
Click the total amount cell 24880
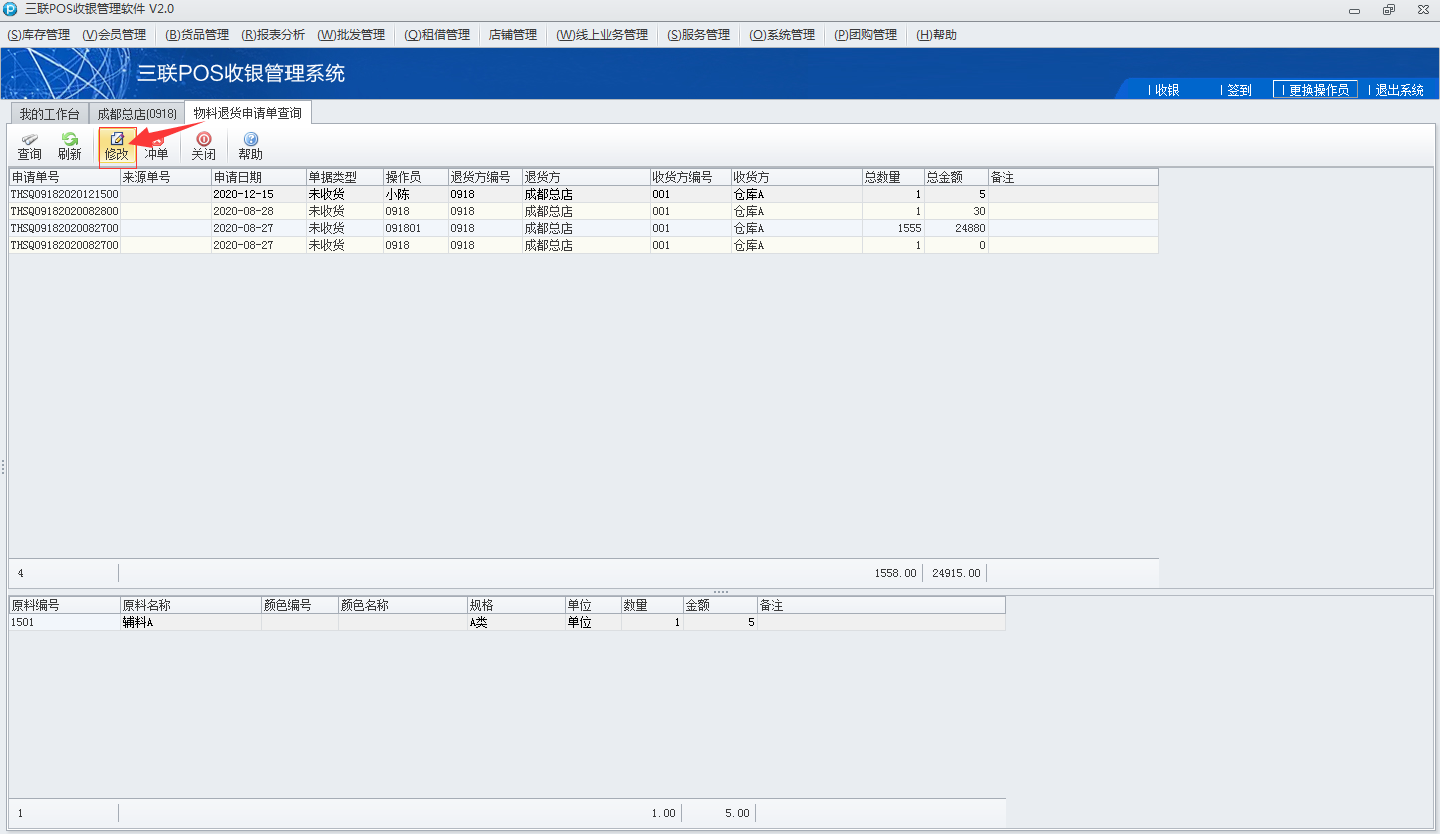(x=957, y=228)
